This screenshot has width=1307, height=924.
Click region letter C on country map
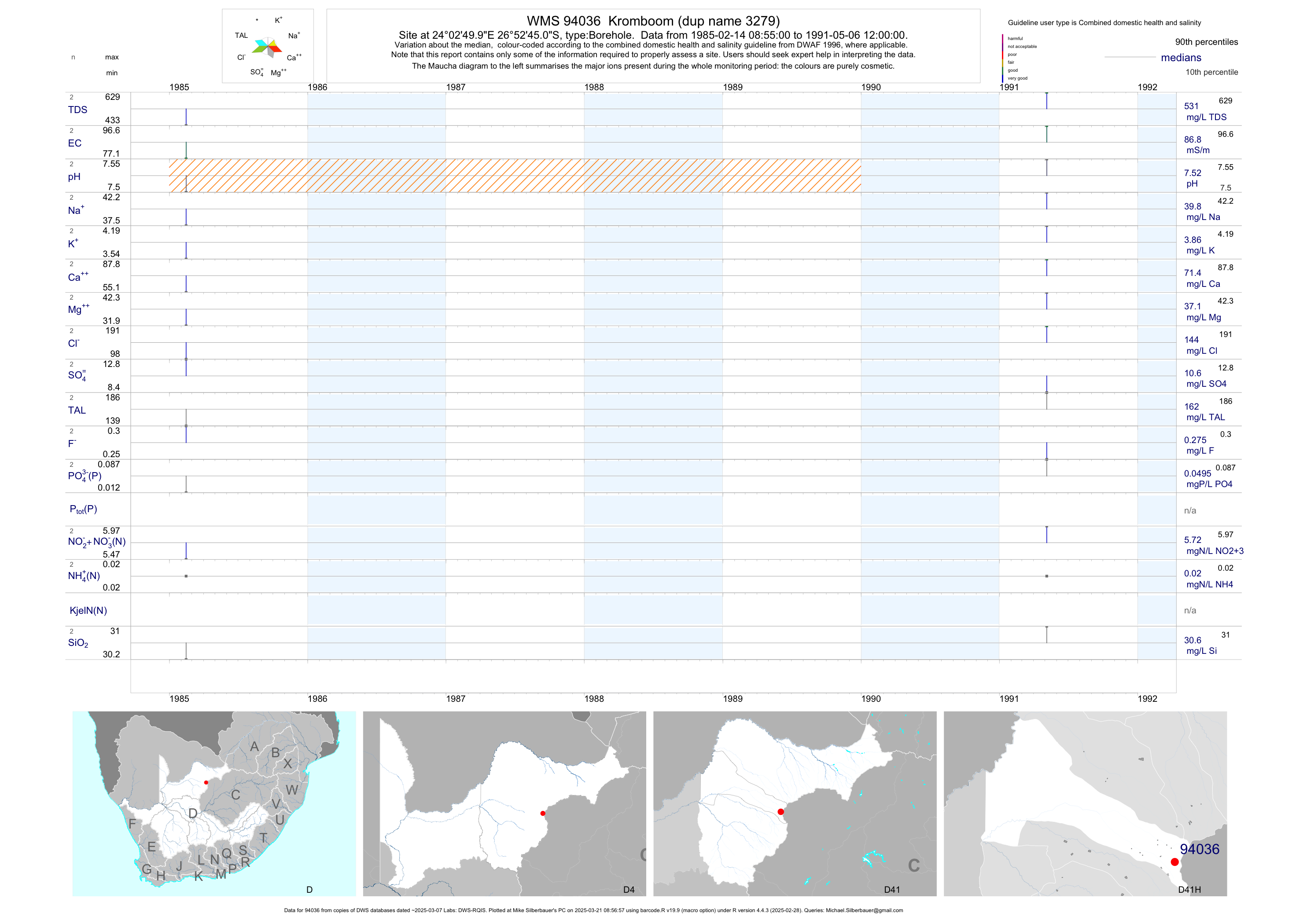[235, 795]
